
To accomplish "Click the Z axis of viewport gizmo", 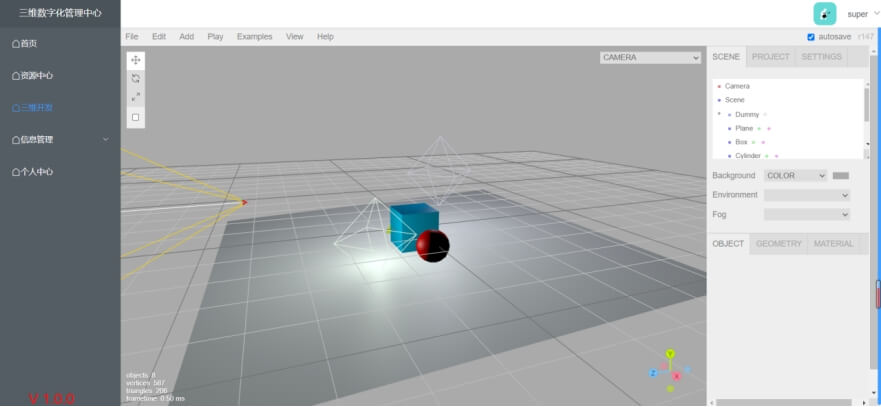I will tap(653, 373).
